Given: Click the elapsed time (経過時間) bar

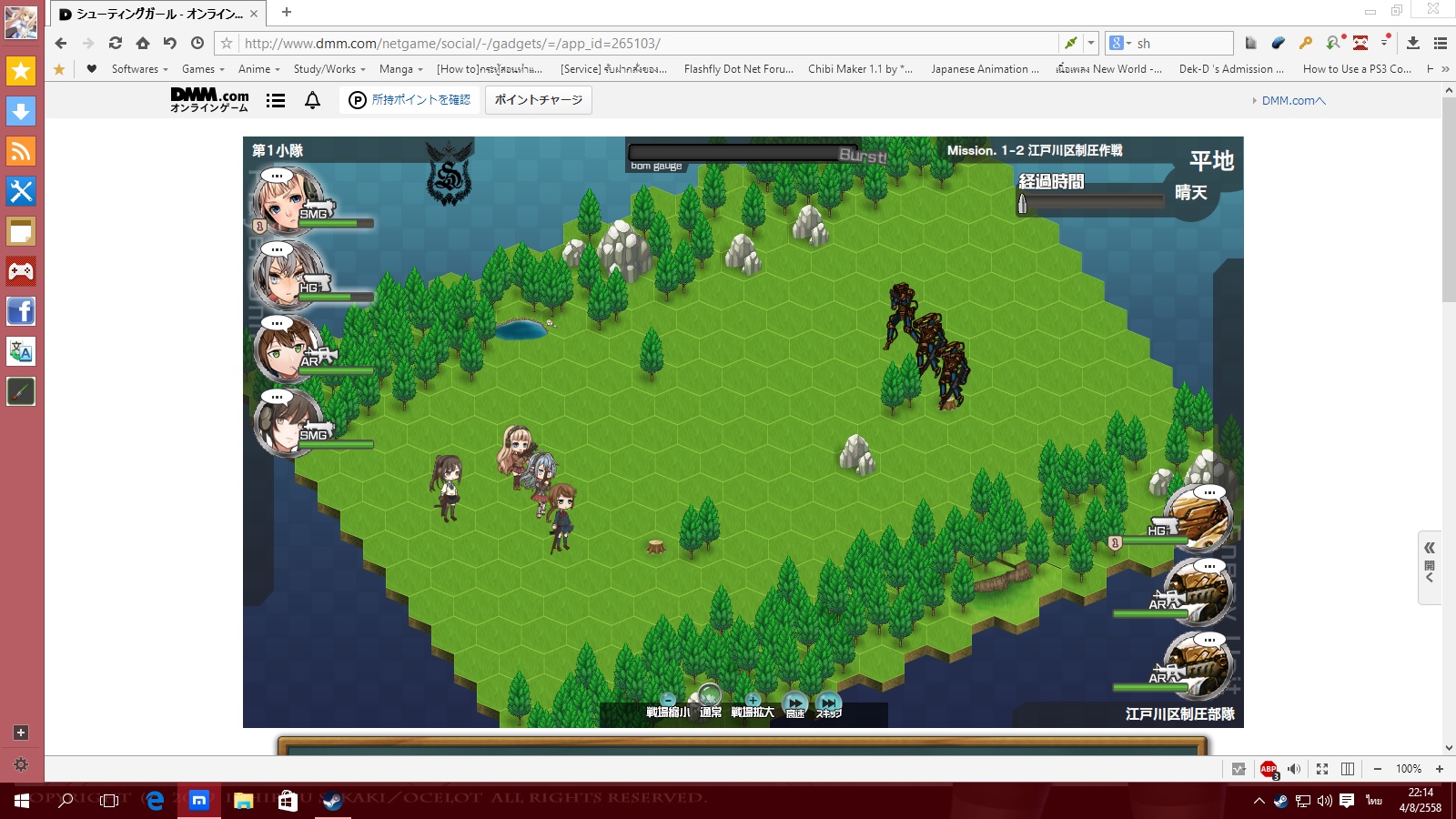Looking at the screenshot, I should [x=1090, y=204].
